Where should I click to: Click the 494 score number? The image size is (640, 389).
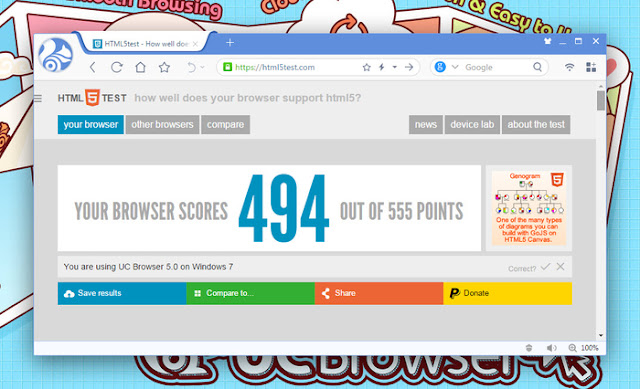coord(284,208)
